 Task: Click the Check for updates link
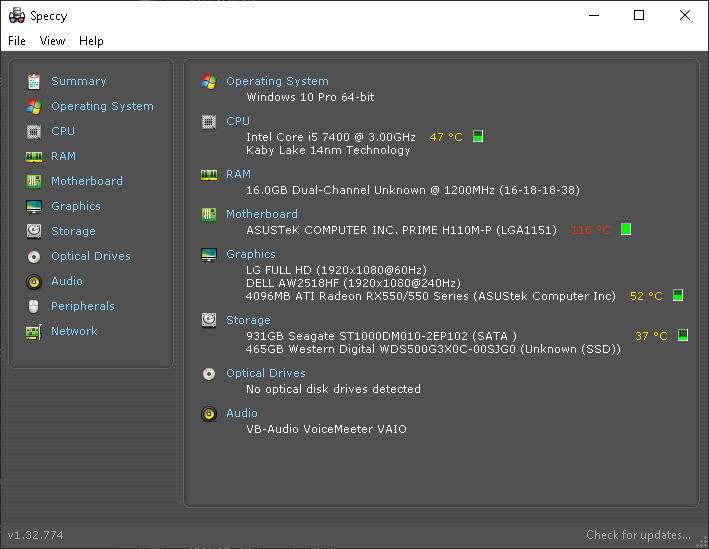pos(638,535)
